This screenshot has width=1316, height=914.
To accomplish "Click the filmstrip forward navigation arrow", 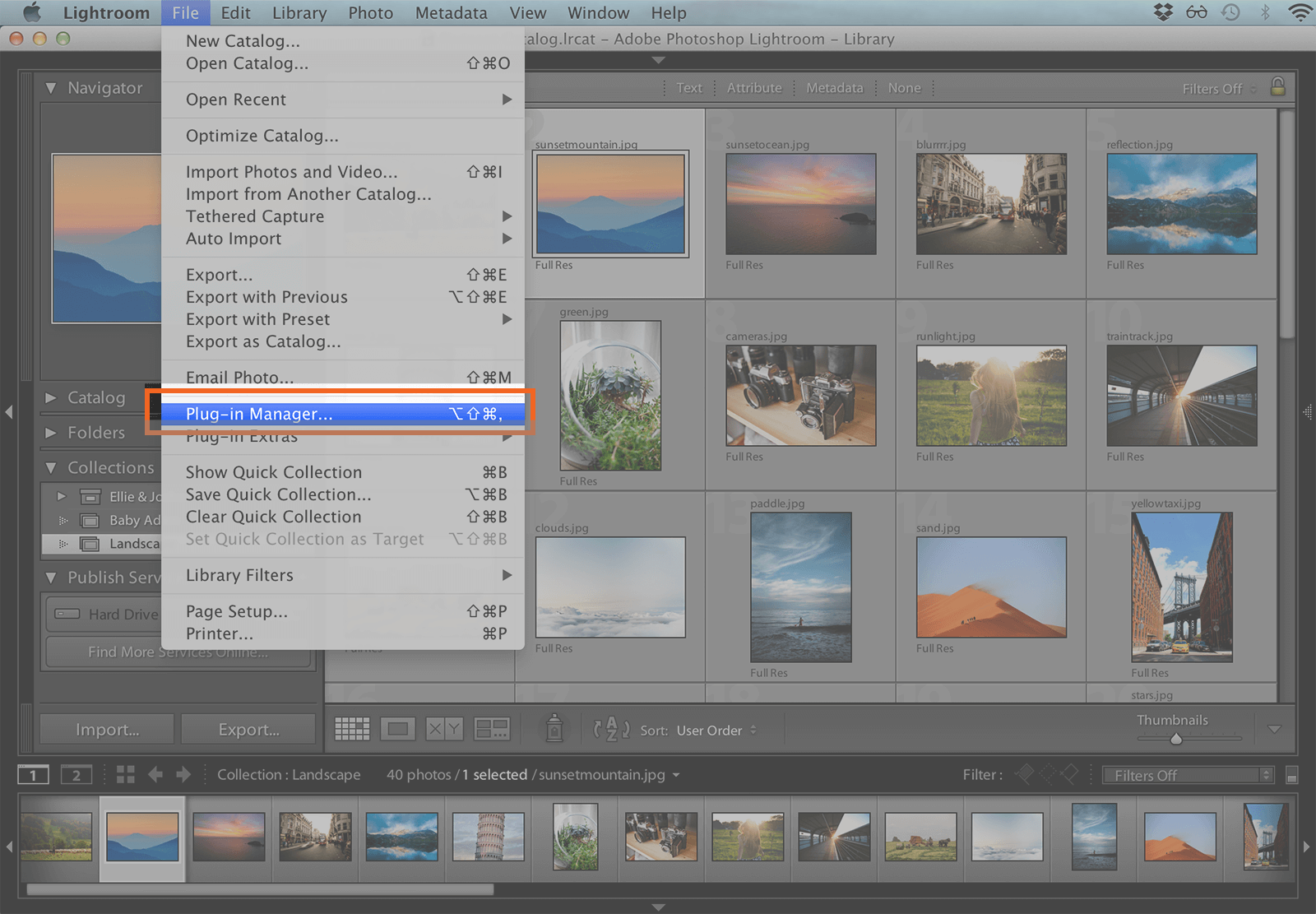I will click(x=183, y=774).
